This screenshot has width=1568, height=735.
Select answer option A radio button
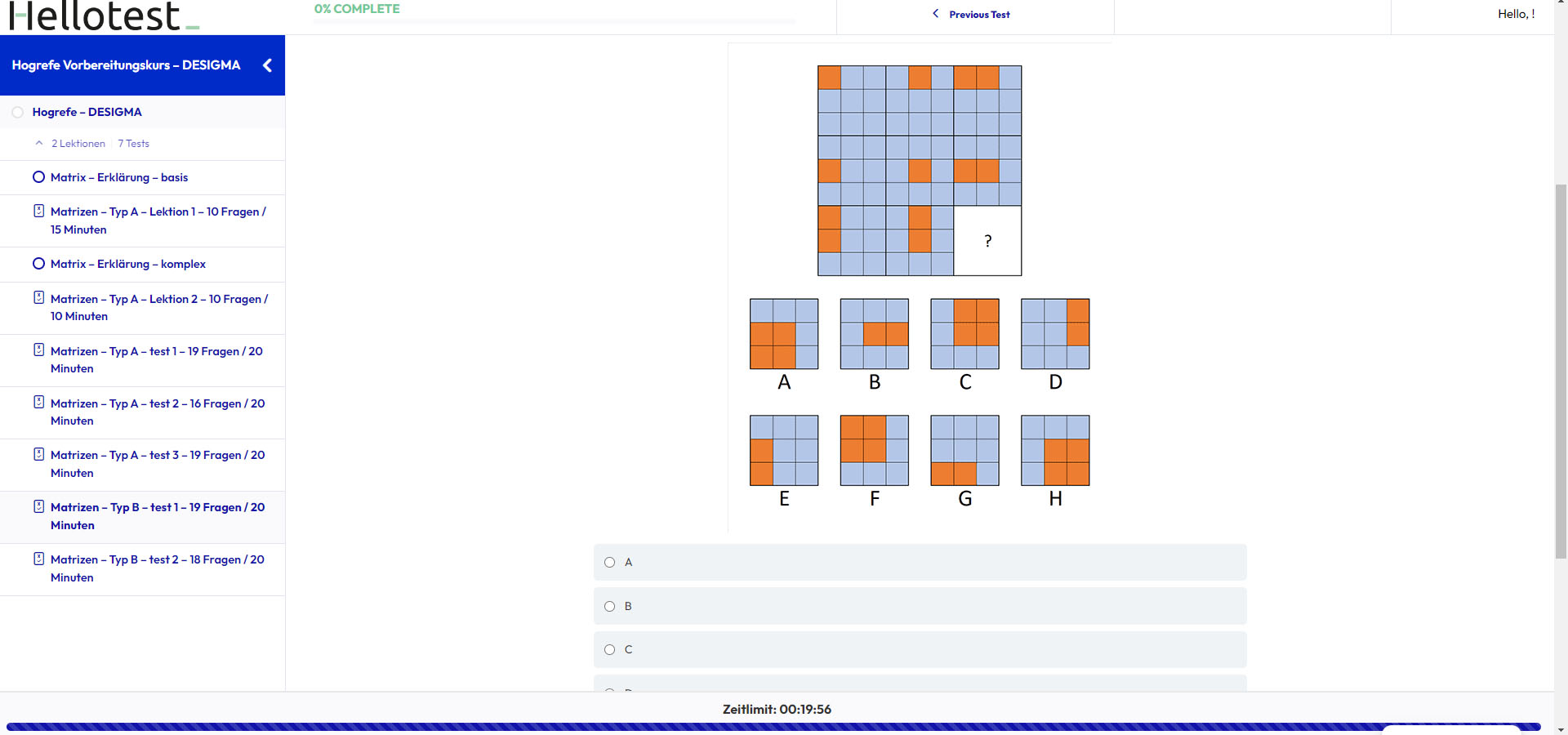609,562
